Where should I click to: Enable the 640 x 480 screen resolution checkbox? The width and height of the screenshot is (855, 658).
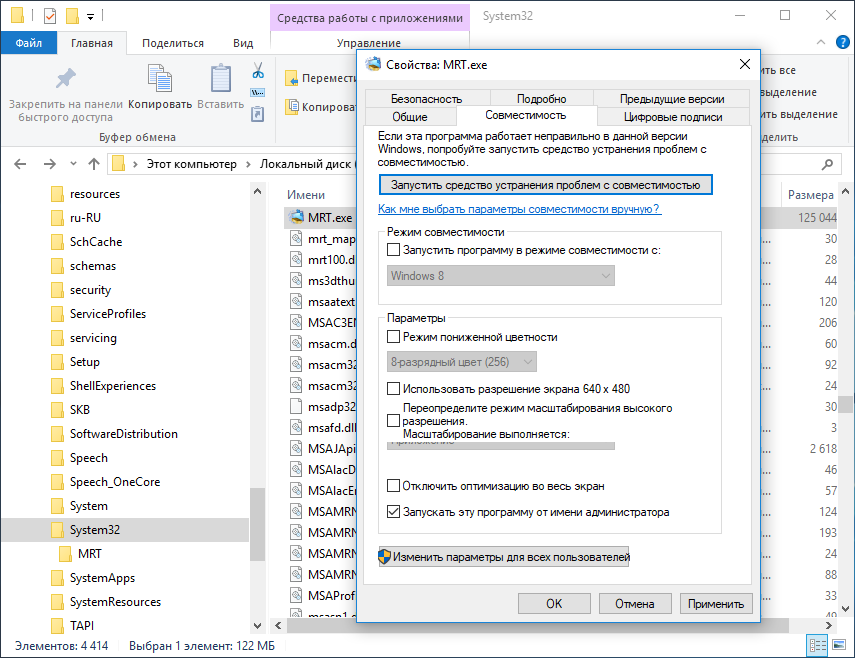(x=393, y=388)
